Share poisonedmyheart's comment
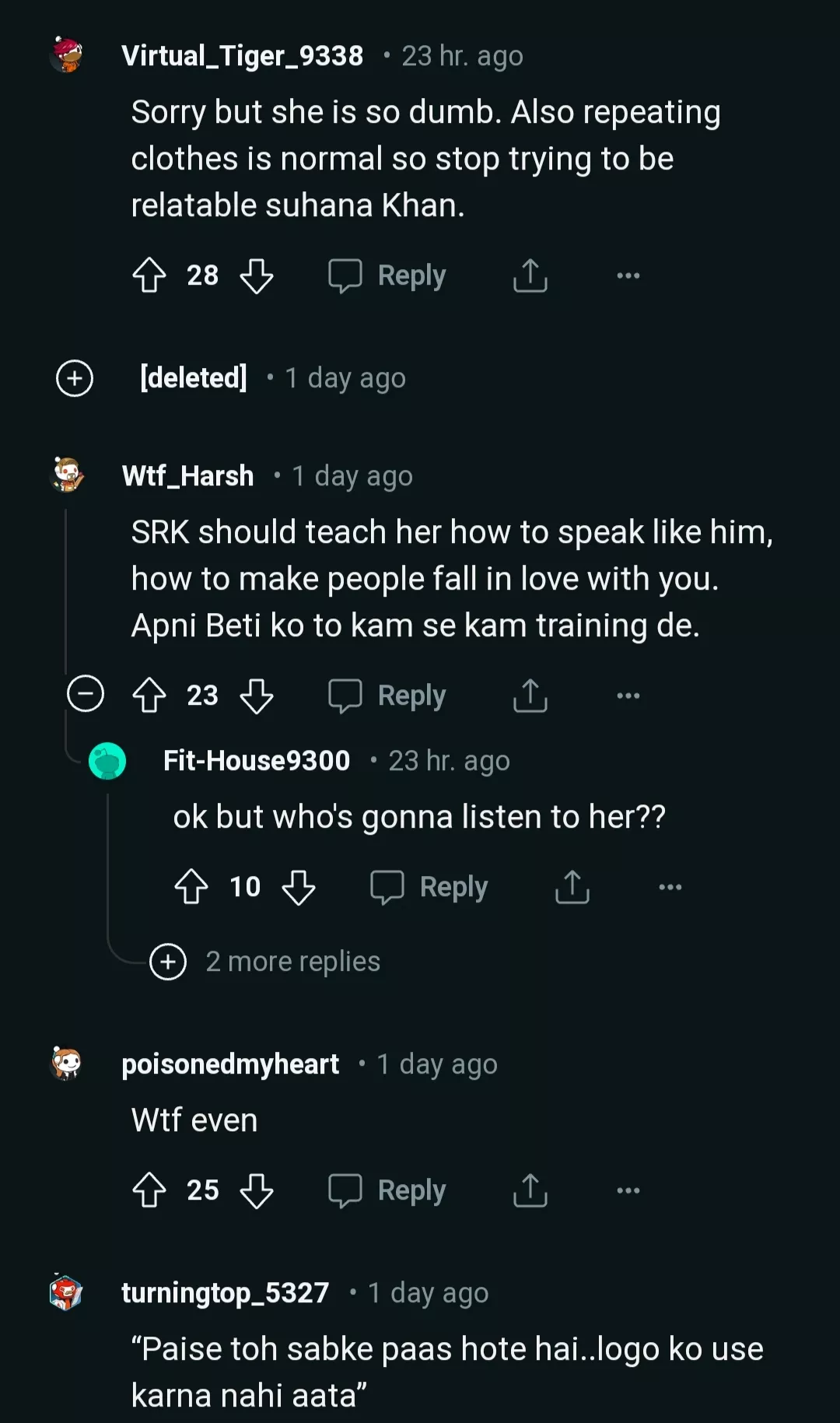Screen dimensions: 840x1423 [530, 1190]
